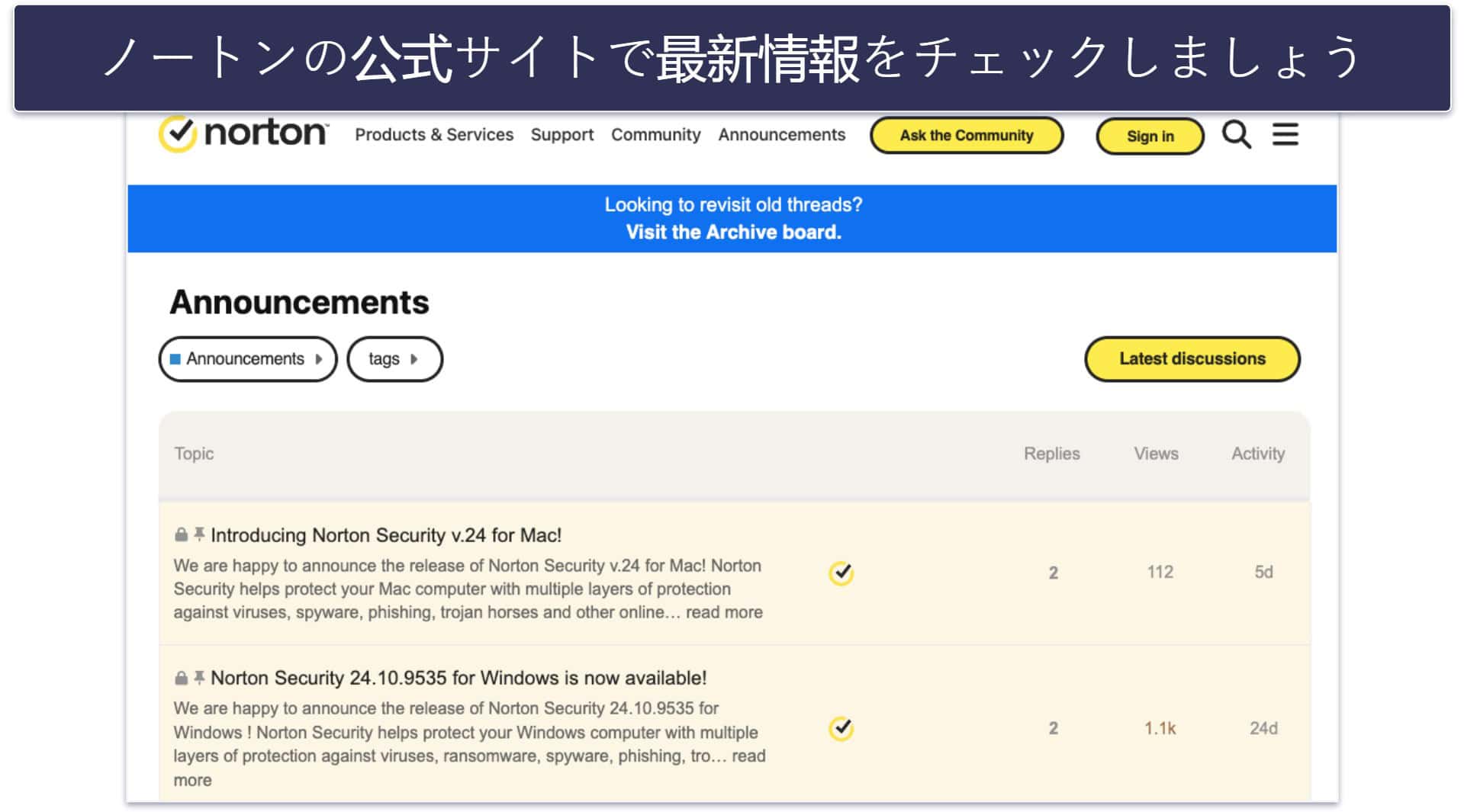Viewport: 1464px width, 812px height.
Task: Click lock icon on Norton Security 24.10.9535 topic
Action: click(181, 677)
